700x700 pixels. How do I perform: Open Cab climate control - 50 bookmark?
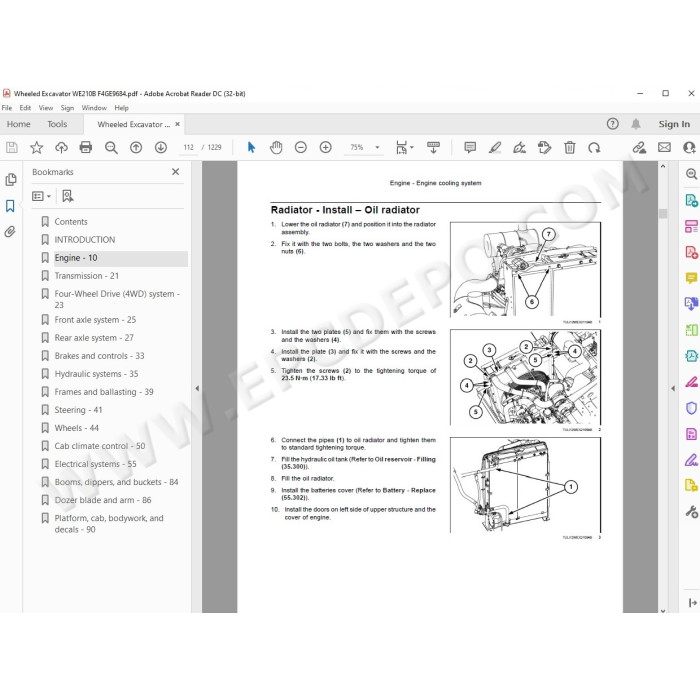[x=100, y=446]
